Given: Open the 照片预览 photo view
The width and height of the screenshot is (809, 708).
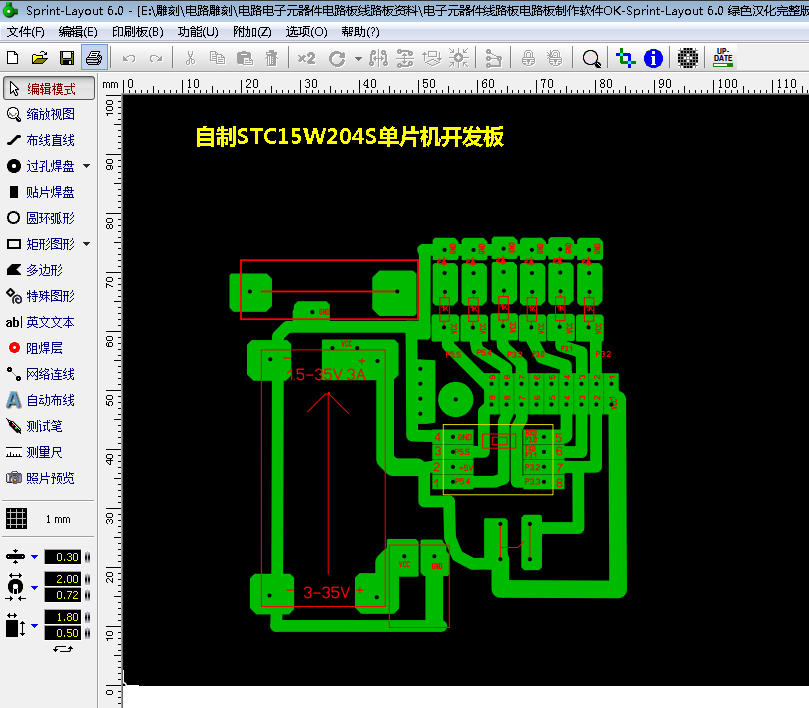Looking at the screenshot, I should [x=41, y=478].
